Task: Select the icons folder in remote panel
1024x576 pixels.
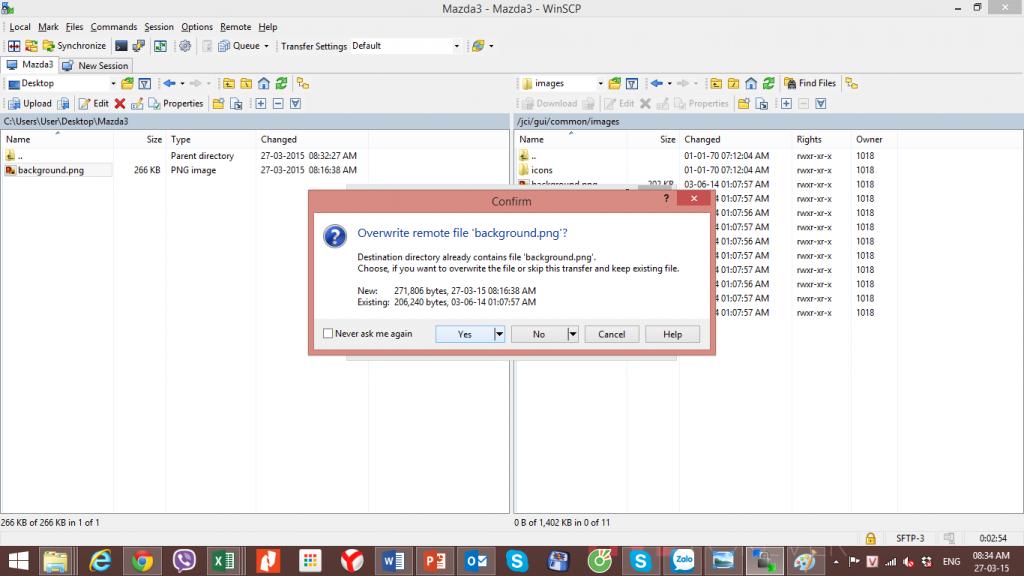Action: tap(541, 170)
